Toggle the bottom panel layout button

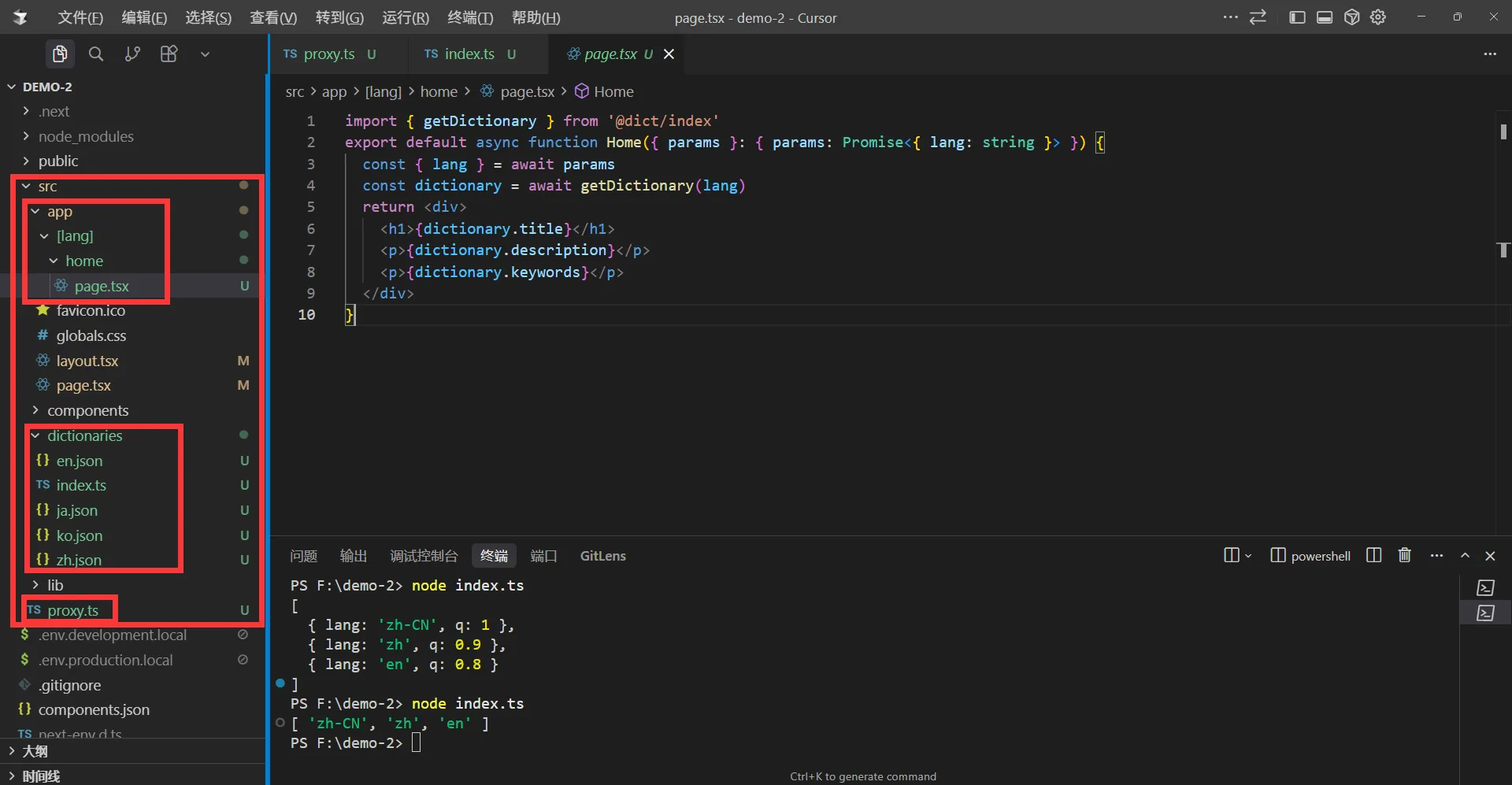tap(1325, 17)
